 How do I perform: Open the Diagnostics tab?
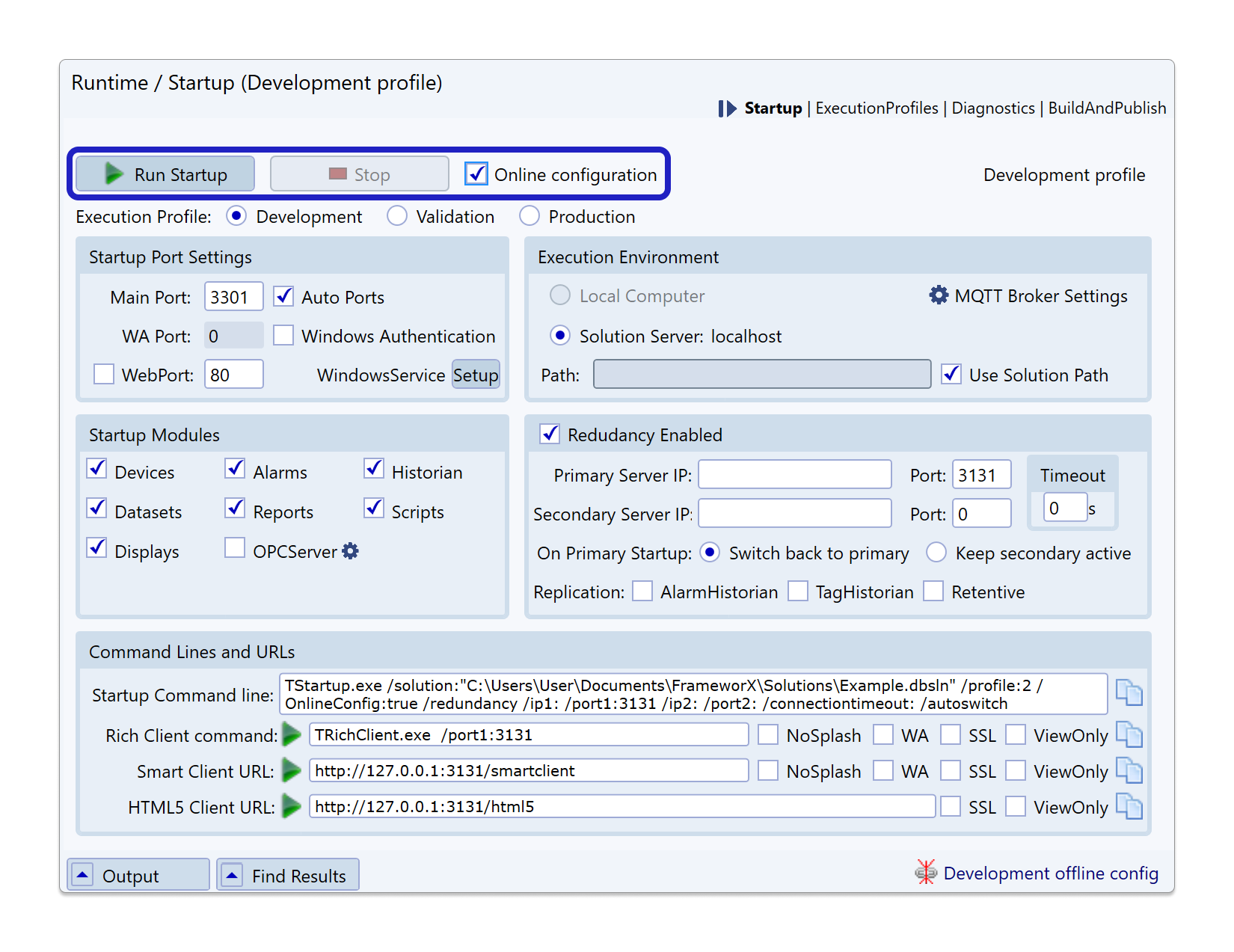tap(993, 108)
